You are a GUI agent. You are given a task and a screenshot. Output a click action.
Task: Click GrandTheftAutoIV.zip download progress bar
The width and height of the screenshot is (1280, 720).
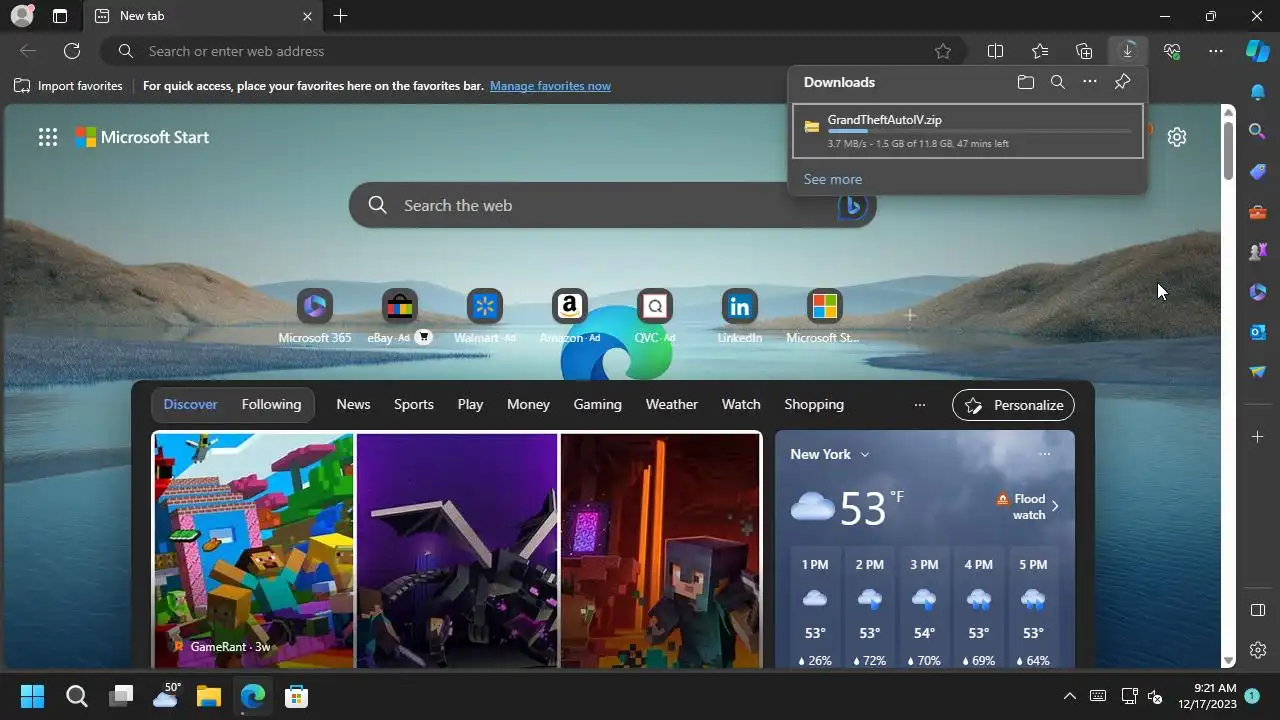[x=979, y=131]
